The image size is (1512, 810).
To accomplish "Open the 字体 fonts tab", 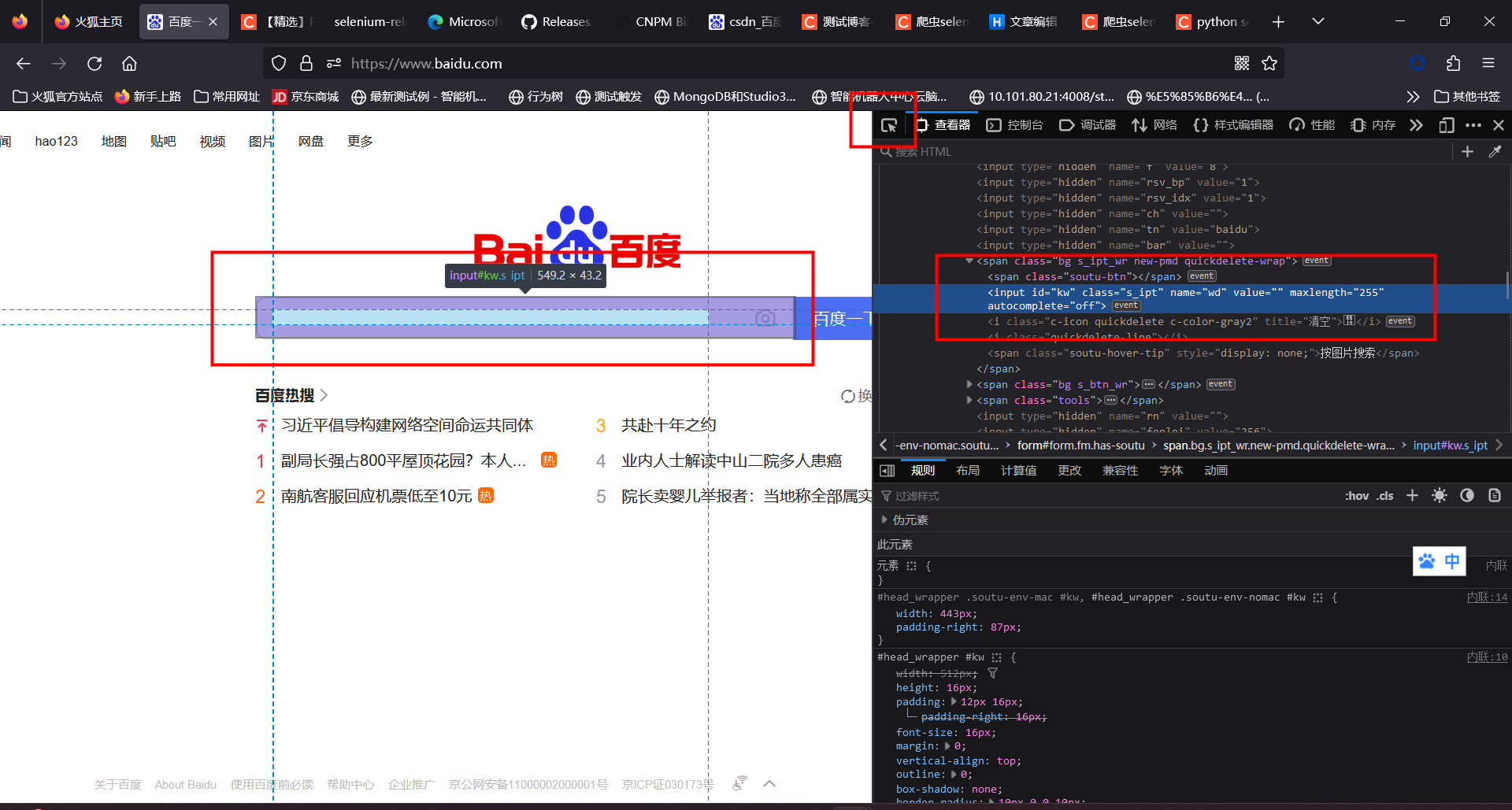I will coord(1171,471).
